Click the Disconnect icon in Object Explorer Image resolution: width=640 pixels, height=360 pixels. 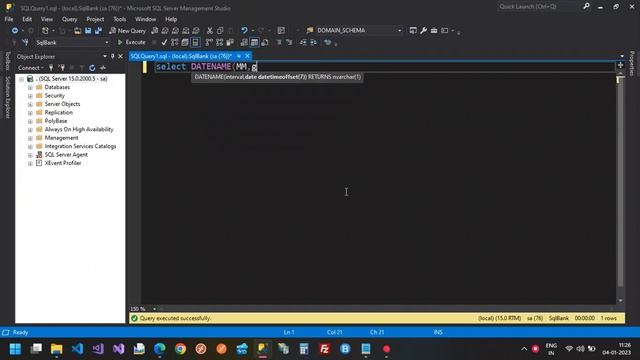pyautogui.click(x=62, y=68)
